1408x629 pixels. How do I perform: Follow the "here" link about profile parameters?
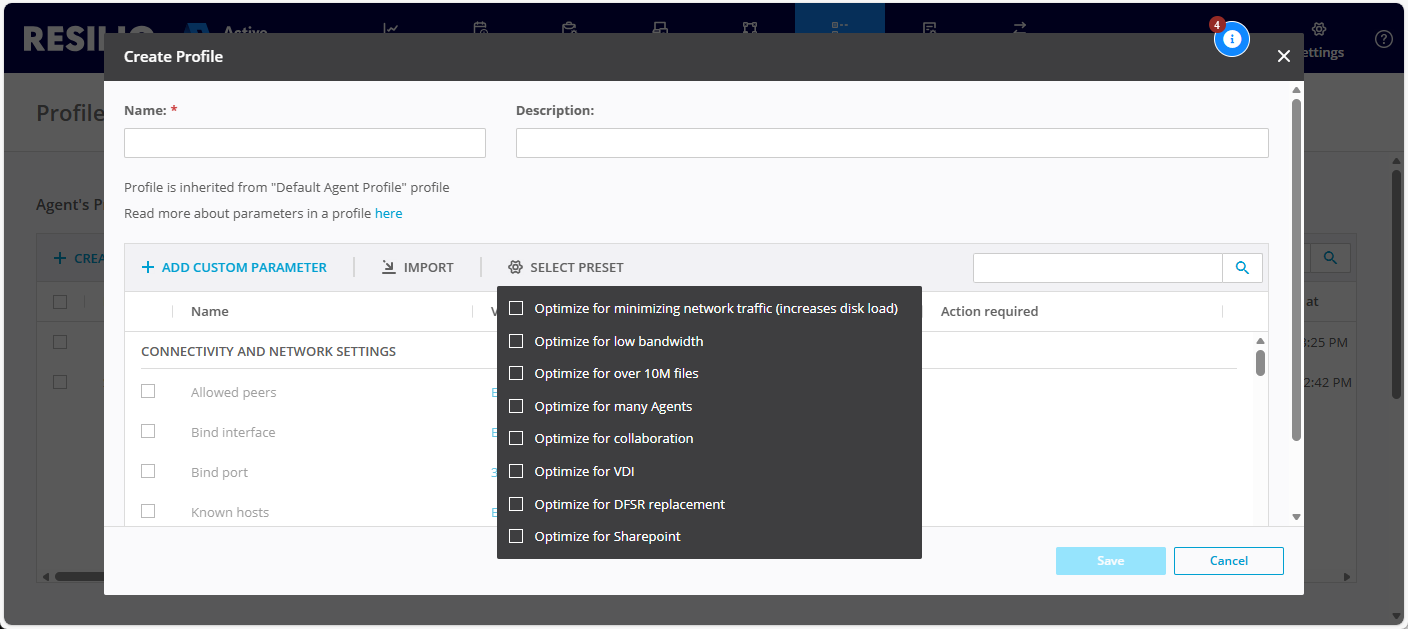(388, 214)
